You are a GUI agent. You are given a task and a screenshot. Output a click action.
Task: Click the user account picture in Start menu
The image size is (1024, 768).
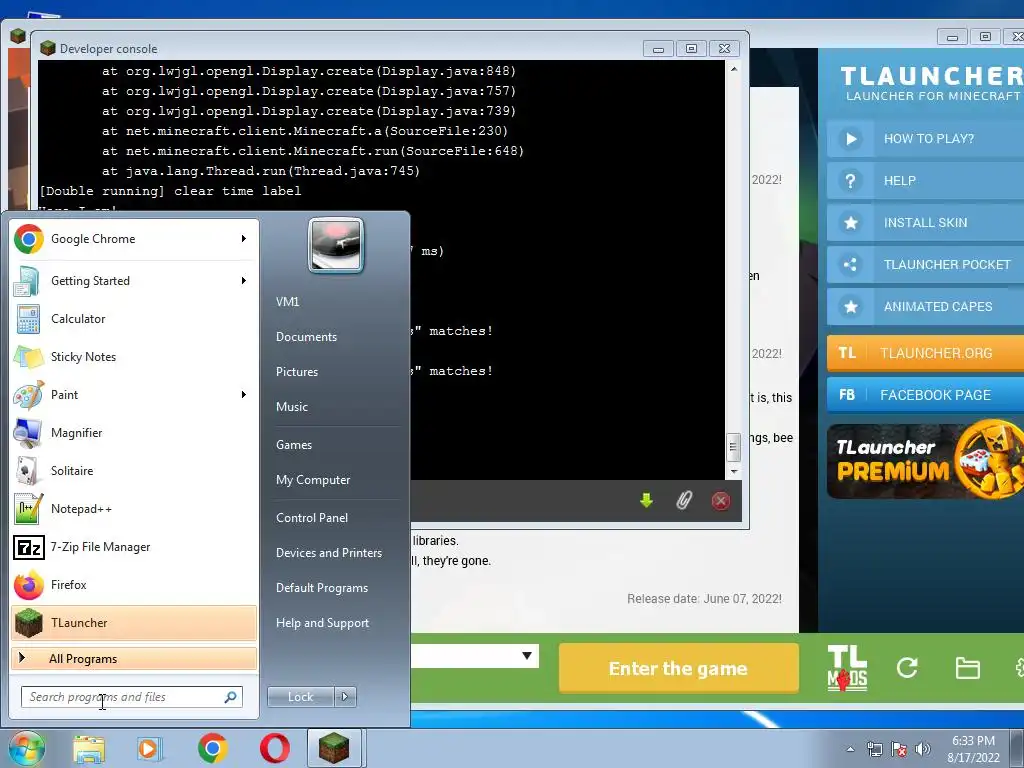(x=336, y=245)
